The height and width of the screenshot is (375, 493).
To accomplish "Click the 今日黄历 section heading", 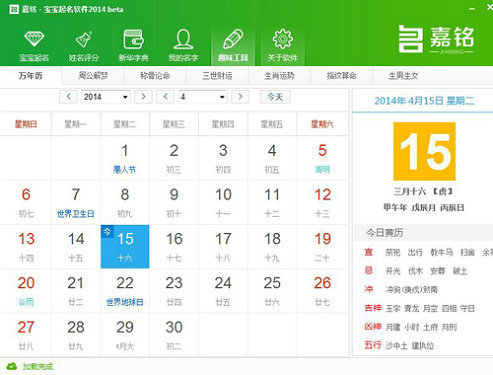I will coord(385,232).
